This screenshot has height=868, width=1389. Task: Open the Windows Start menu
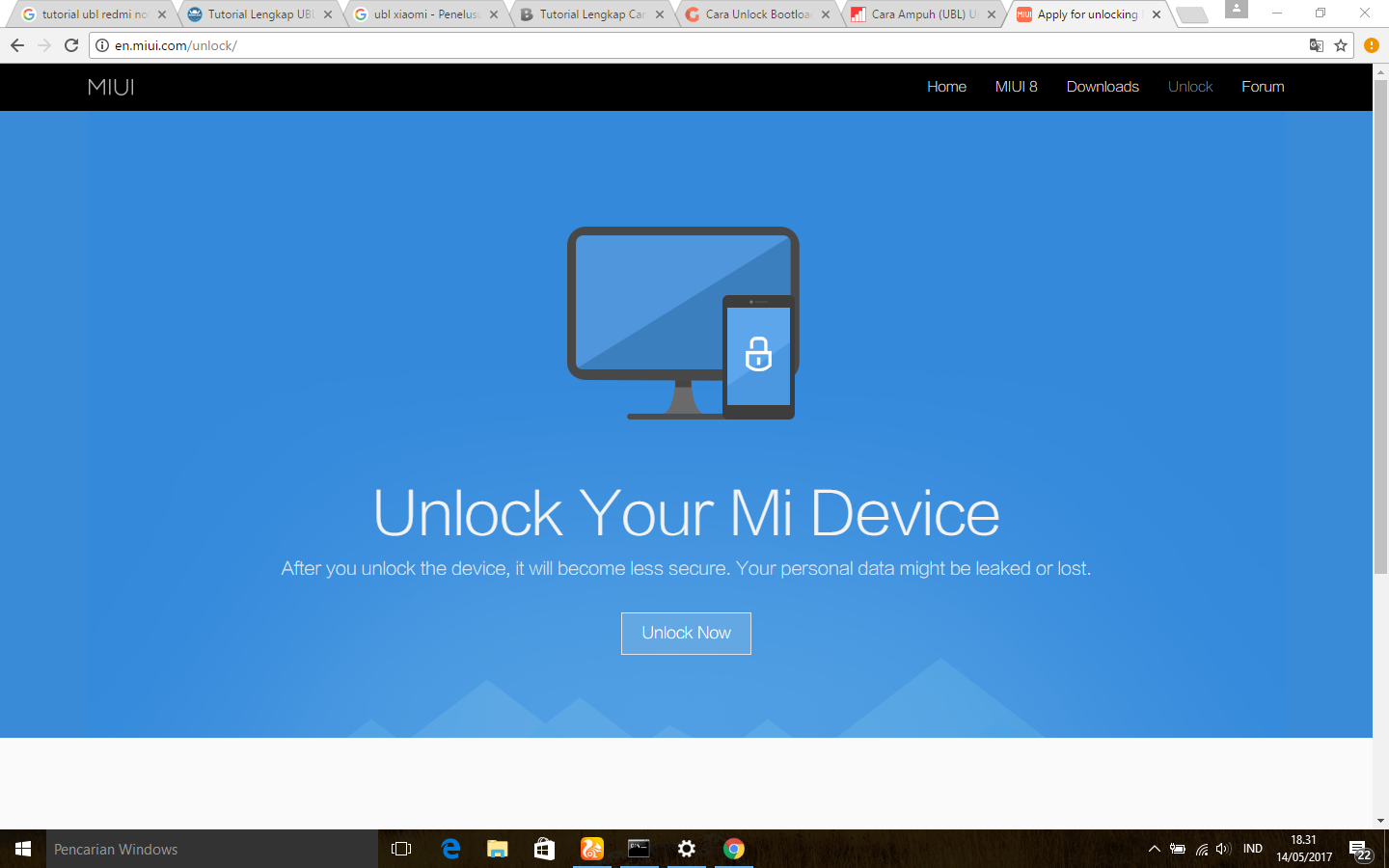(x=23, y=849)
